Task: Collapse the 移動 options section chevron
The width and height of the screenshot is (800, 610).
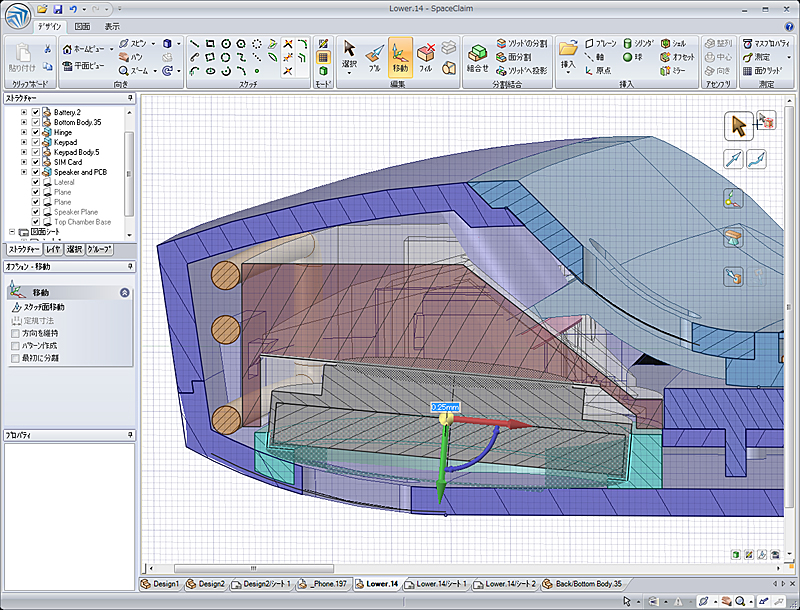Action: 124,293
